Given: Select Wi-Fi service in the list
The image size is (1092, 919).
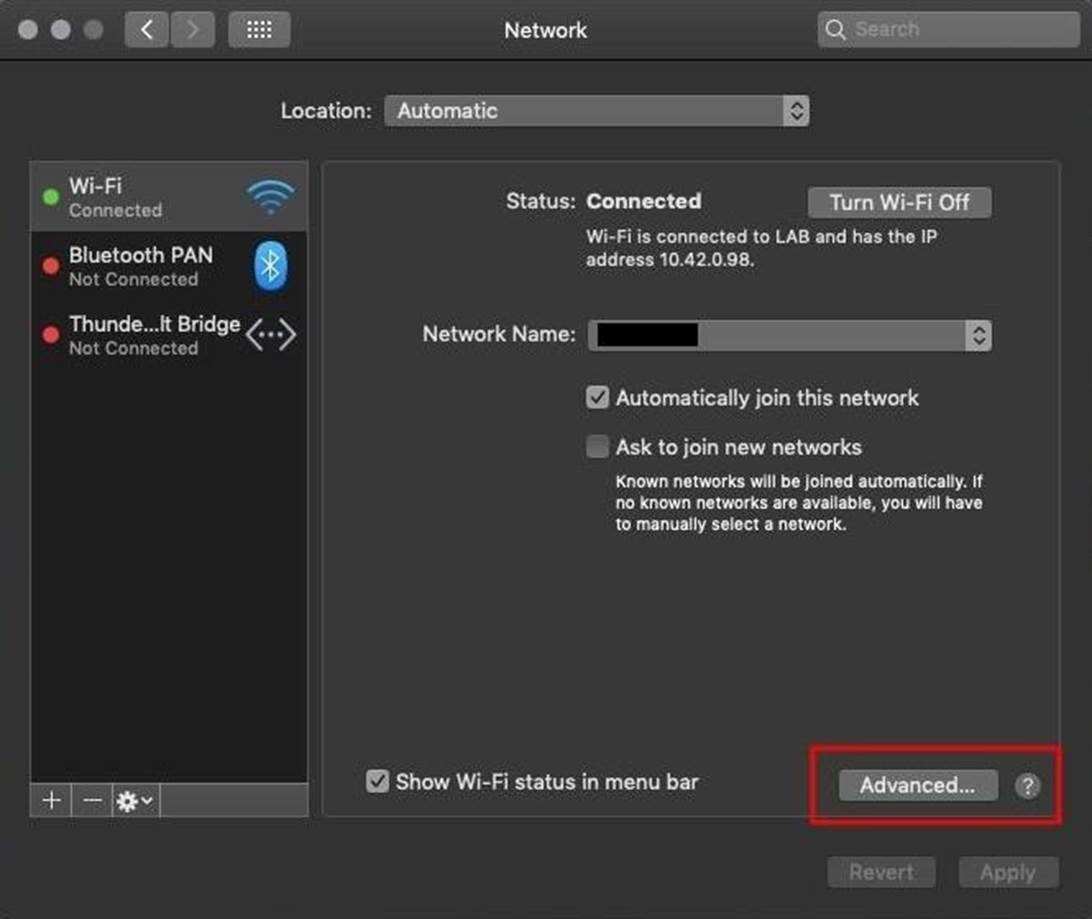Looking at the screenshot, I should pos(140,197).
